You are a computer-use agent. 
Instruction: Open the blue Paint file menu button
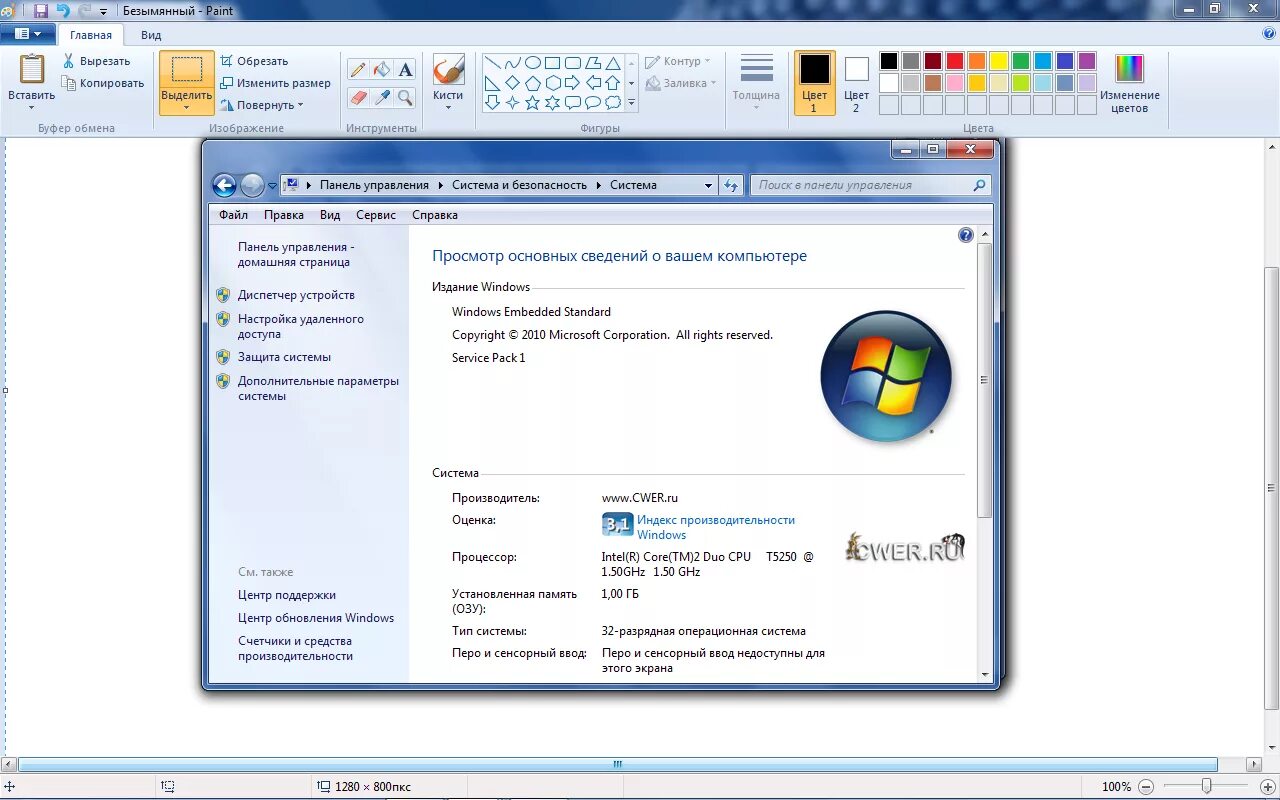28,34
